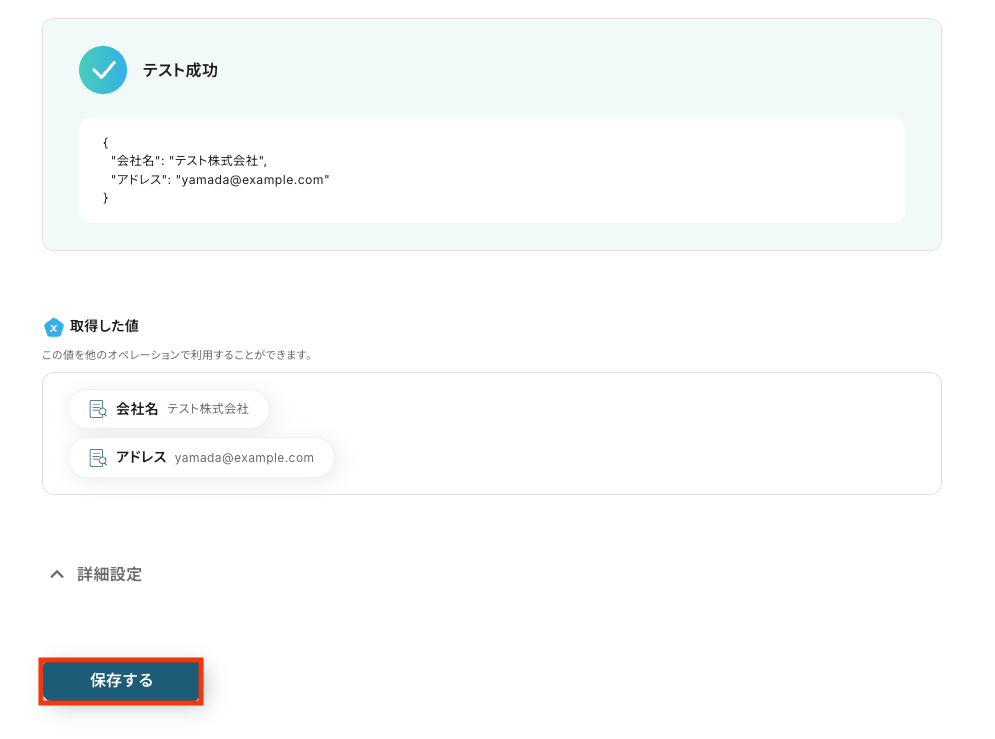Click the テスト成功 checkmark icon

(x=103, y=70)
